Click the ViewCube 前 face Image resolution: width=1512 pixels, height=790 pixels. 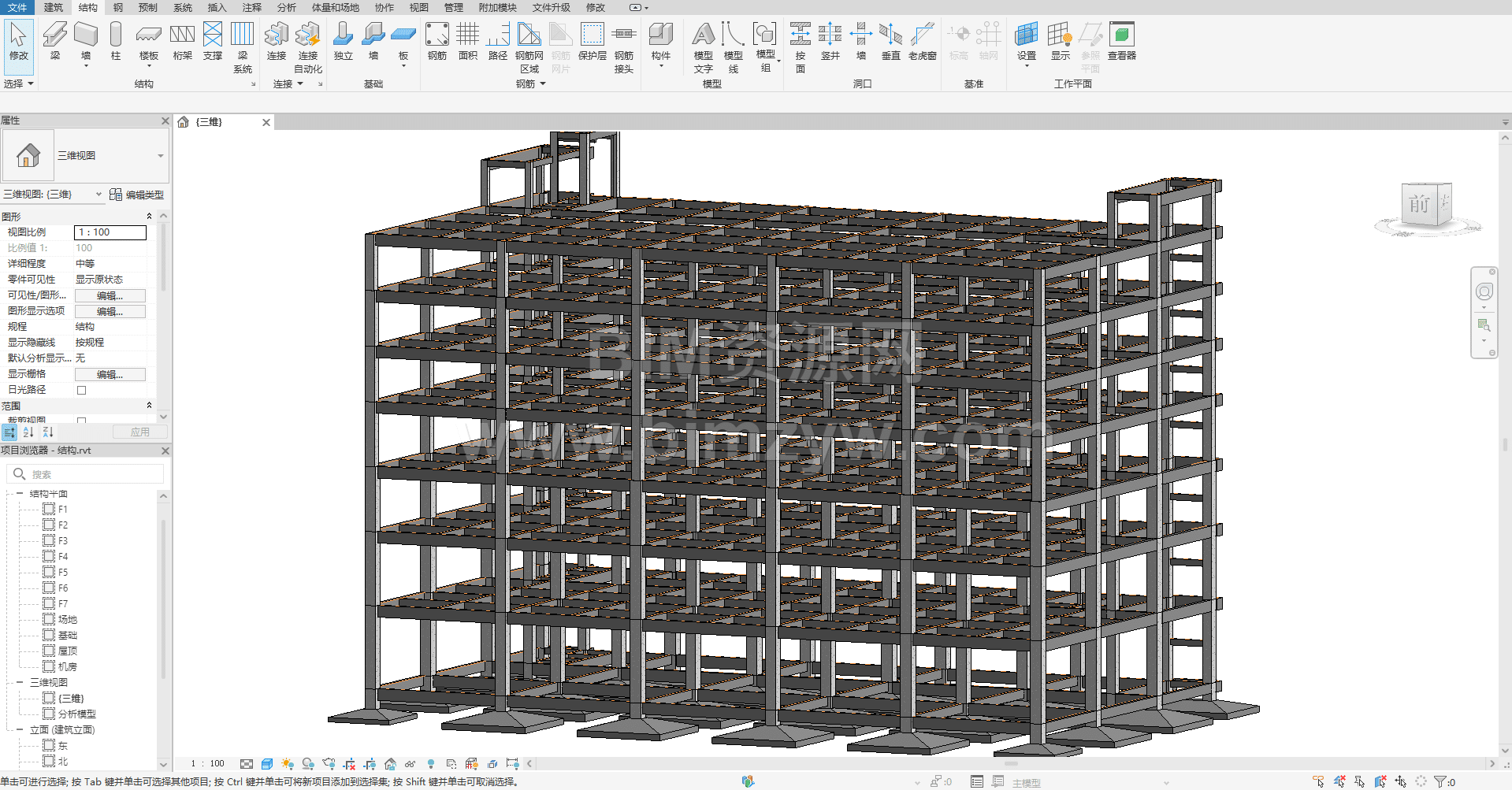1419,205
